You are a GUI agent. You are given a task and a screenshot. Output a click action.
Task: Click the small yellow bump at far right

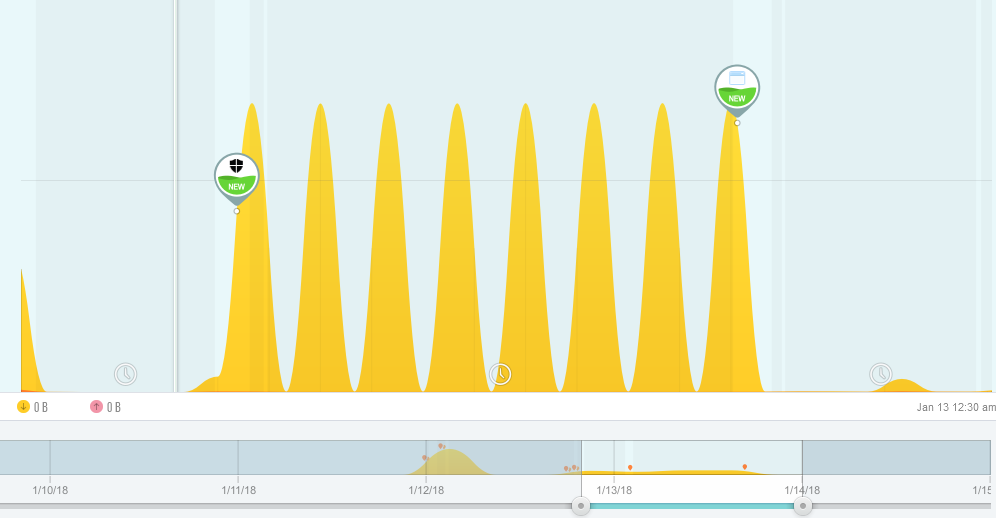click(x=902, y=385)
